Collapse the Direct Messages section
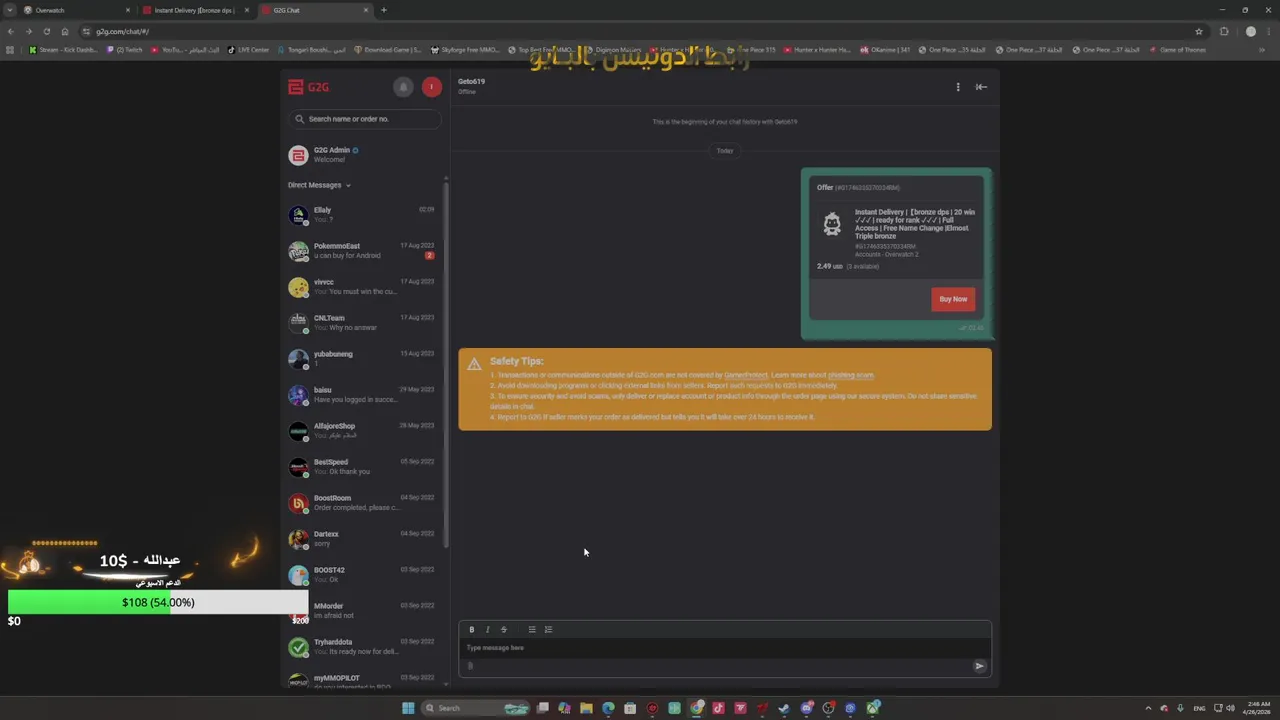The image size is (1280, 720). click(x=319, y=185)
